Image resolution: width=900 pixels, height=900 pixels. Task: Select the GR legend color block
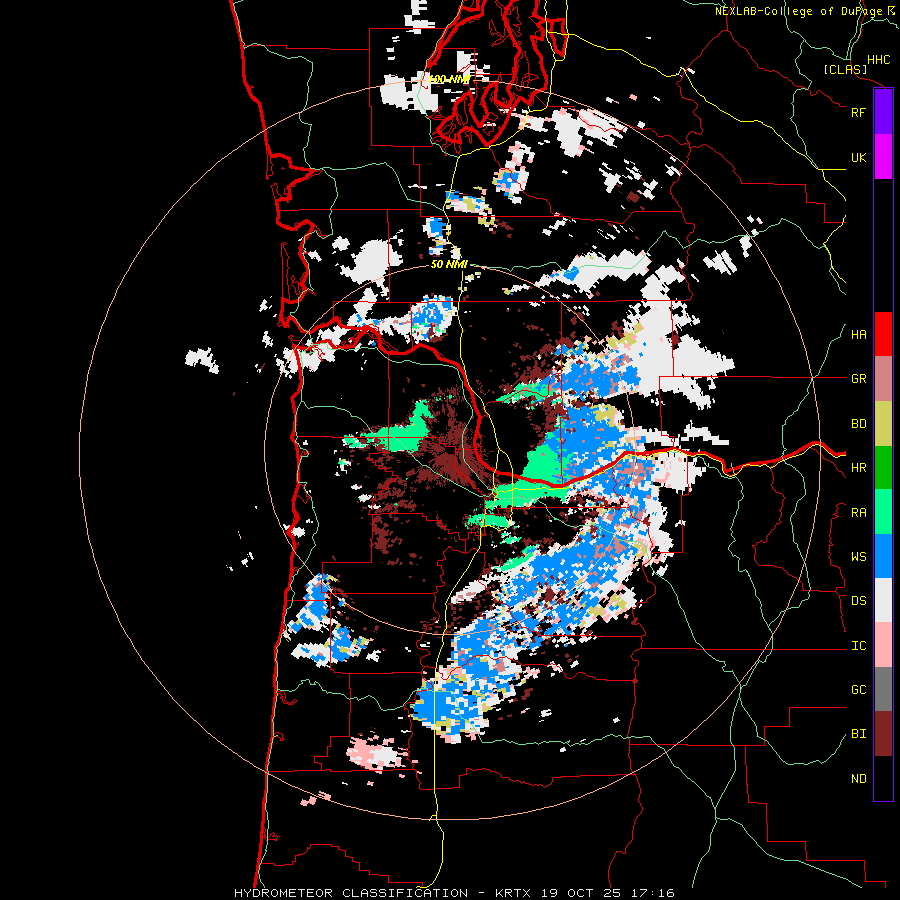click(x=883, y=378)
